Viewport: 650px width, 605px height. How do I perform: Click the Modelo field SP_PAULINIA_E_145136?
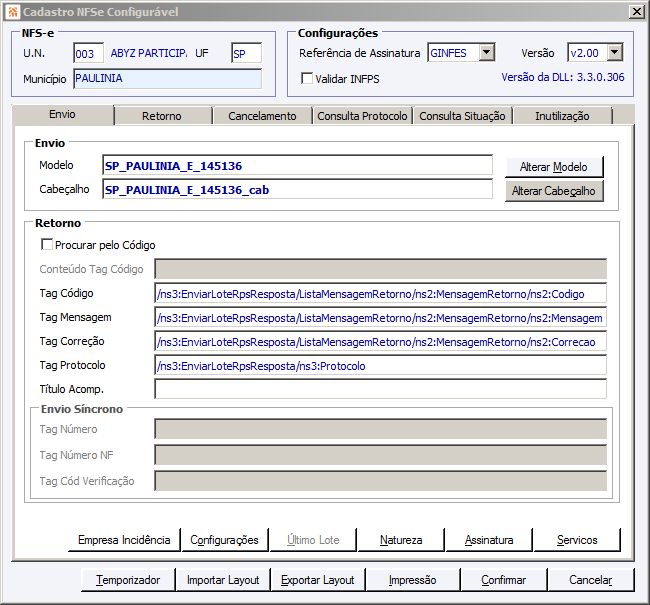(297, 166)
